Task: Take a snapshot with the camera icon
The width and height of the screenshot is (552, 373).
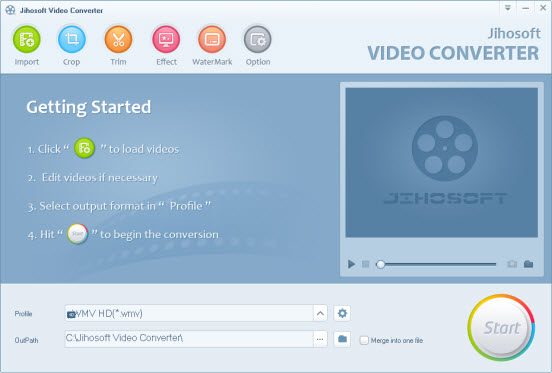Action: point(512,264)
